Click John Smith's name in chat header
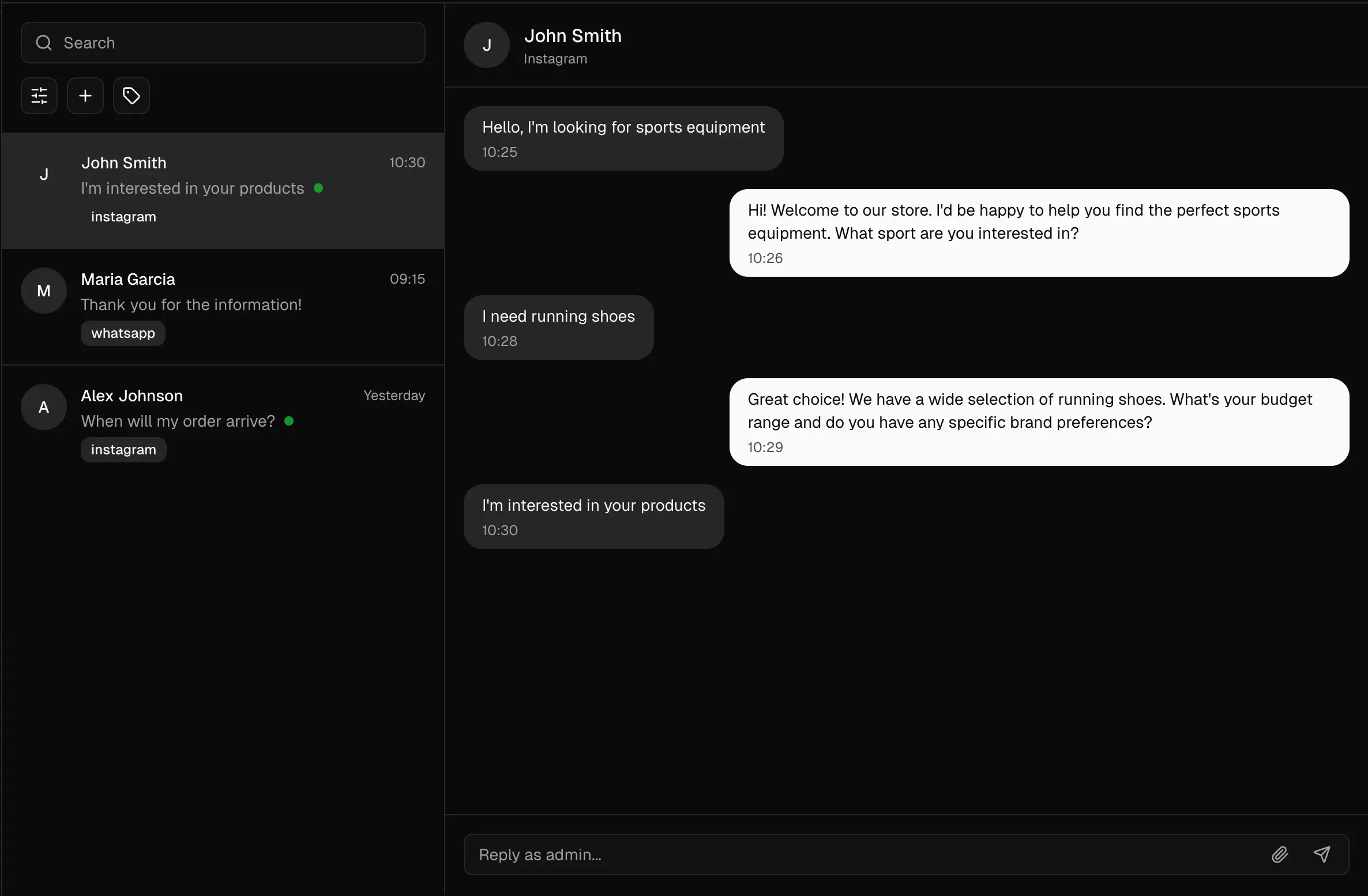 click(x=573, y=36)
